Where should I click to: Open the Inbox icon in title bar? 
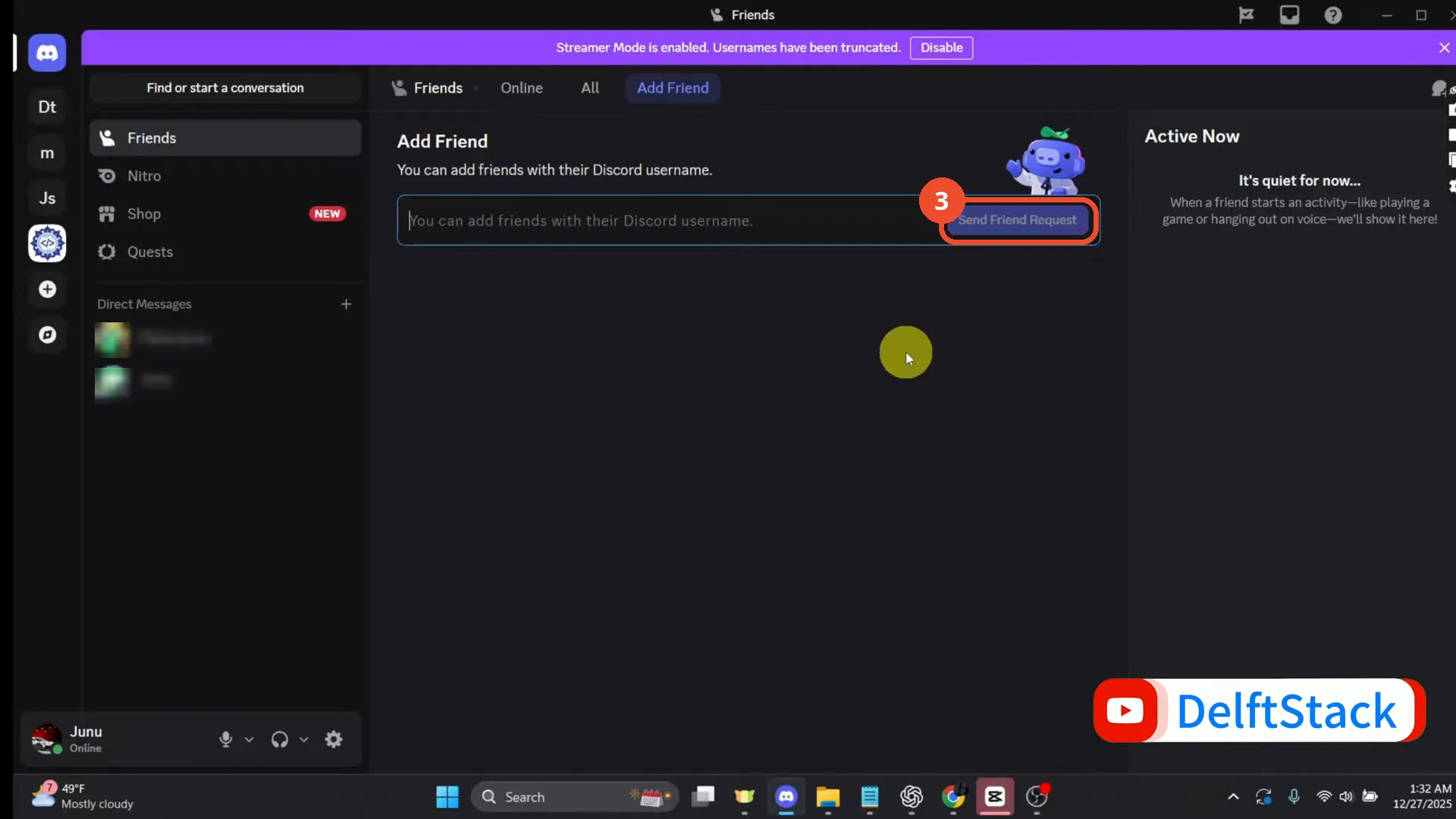1289,15
